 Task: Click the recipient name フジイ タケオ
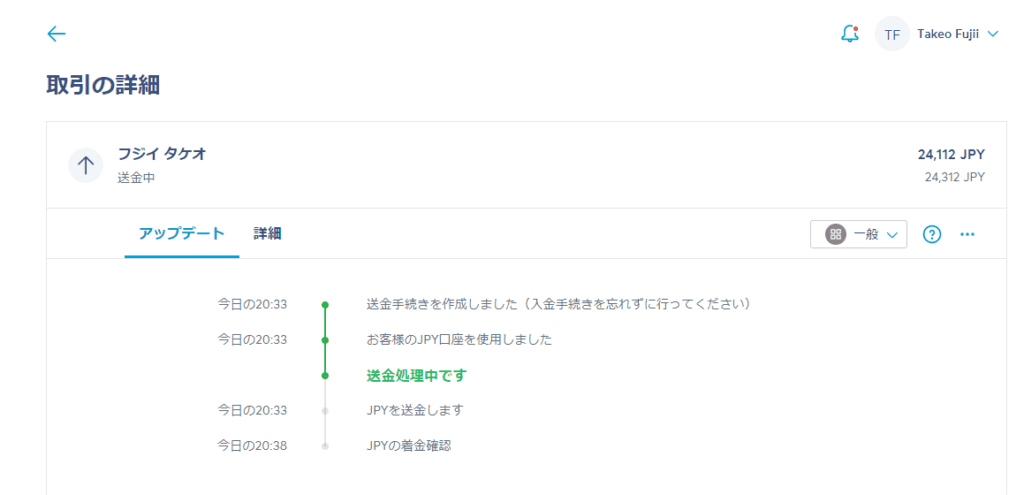click(x=162, y=154)
